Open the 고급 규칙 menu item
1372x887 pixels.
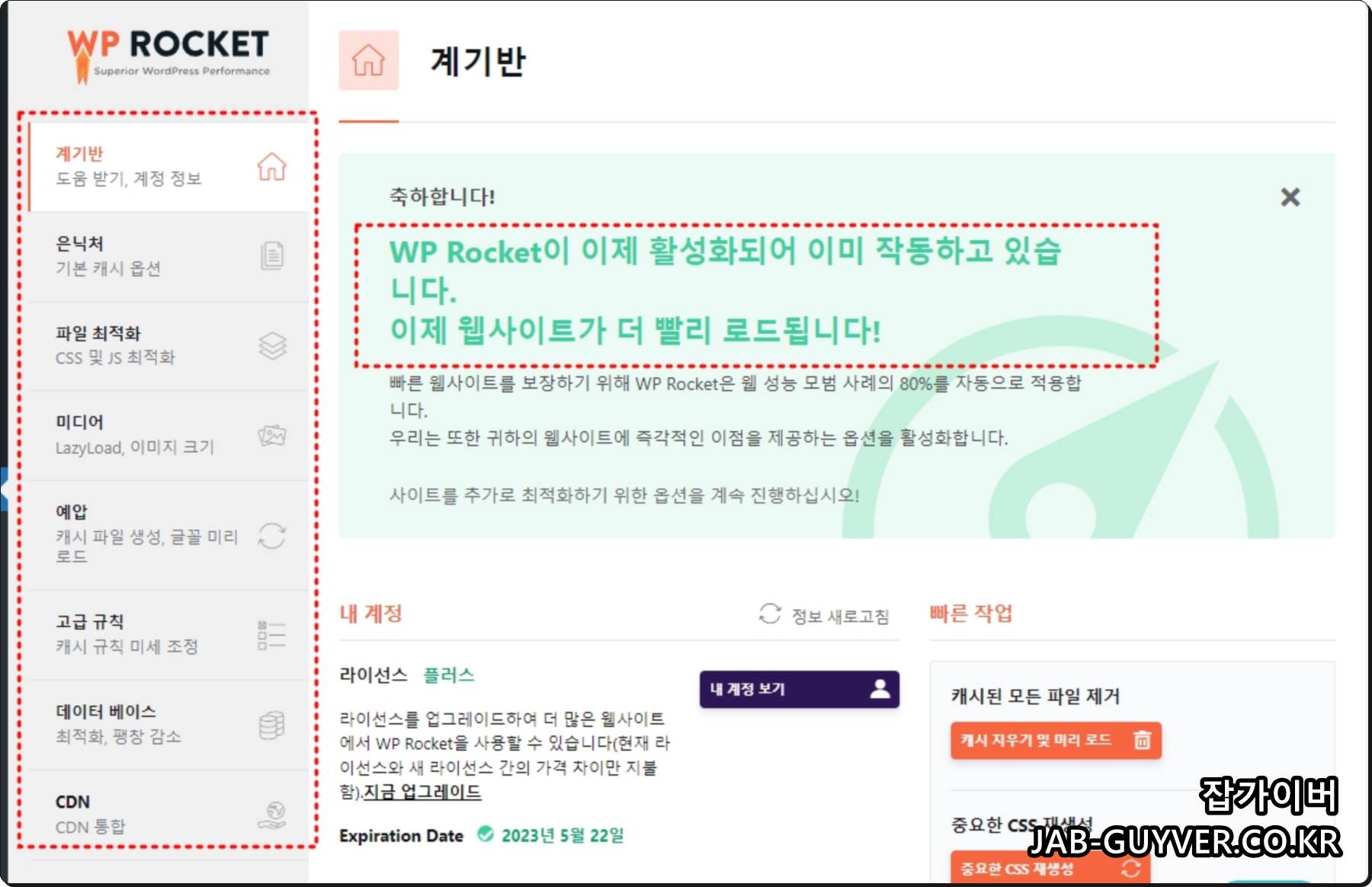(x=168, y=635)
